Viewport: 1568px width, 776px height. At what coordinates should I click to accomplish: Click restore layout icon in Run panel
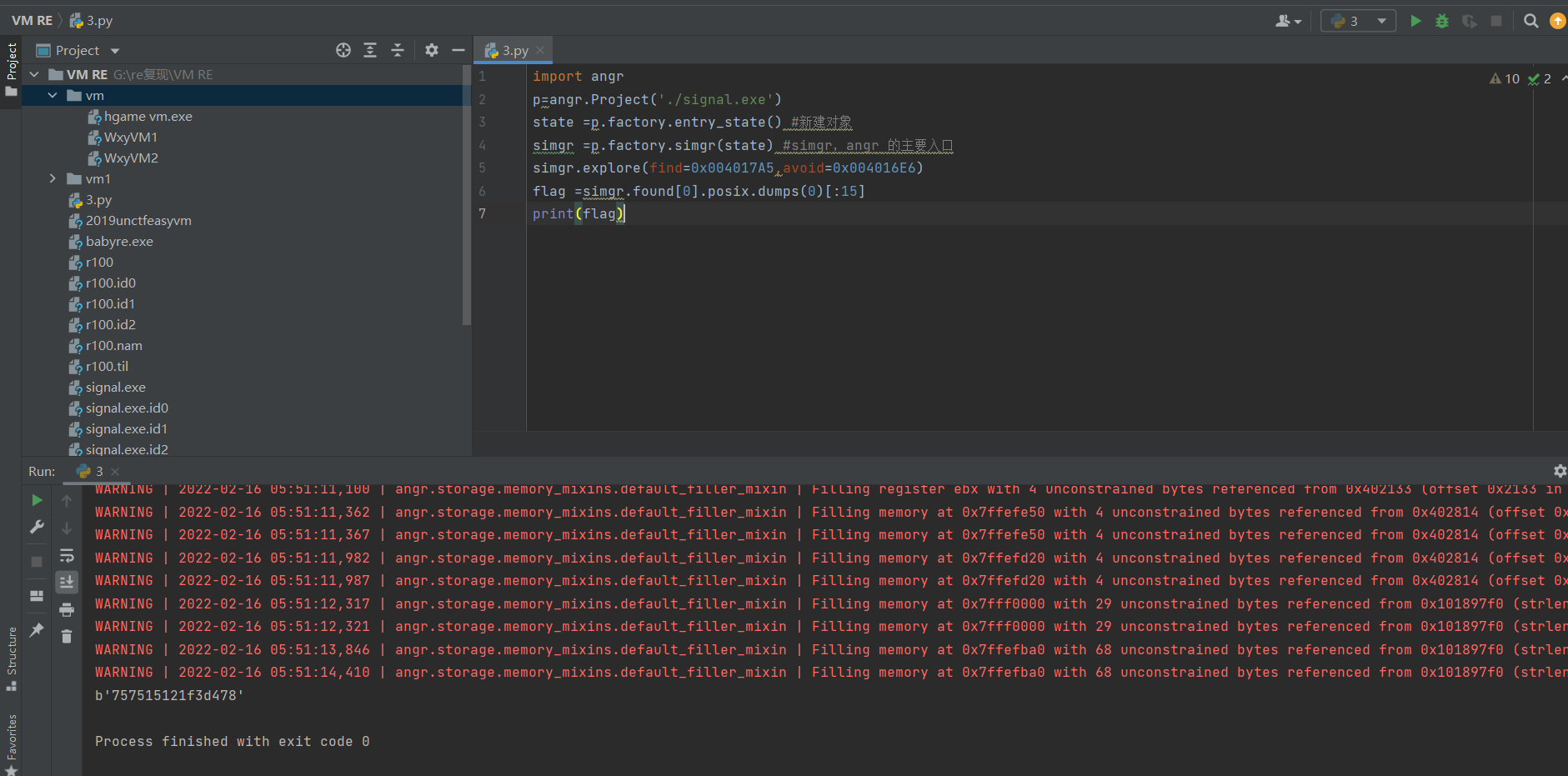37,596
